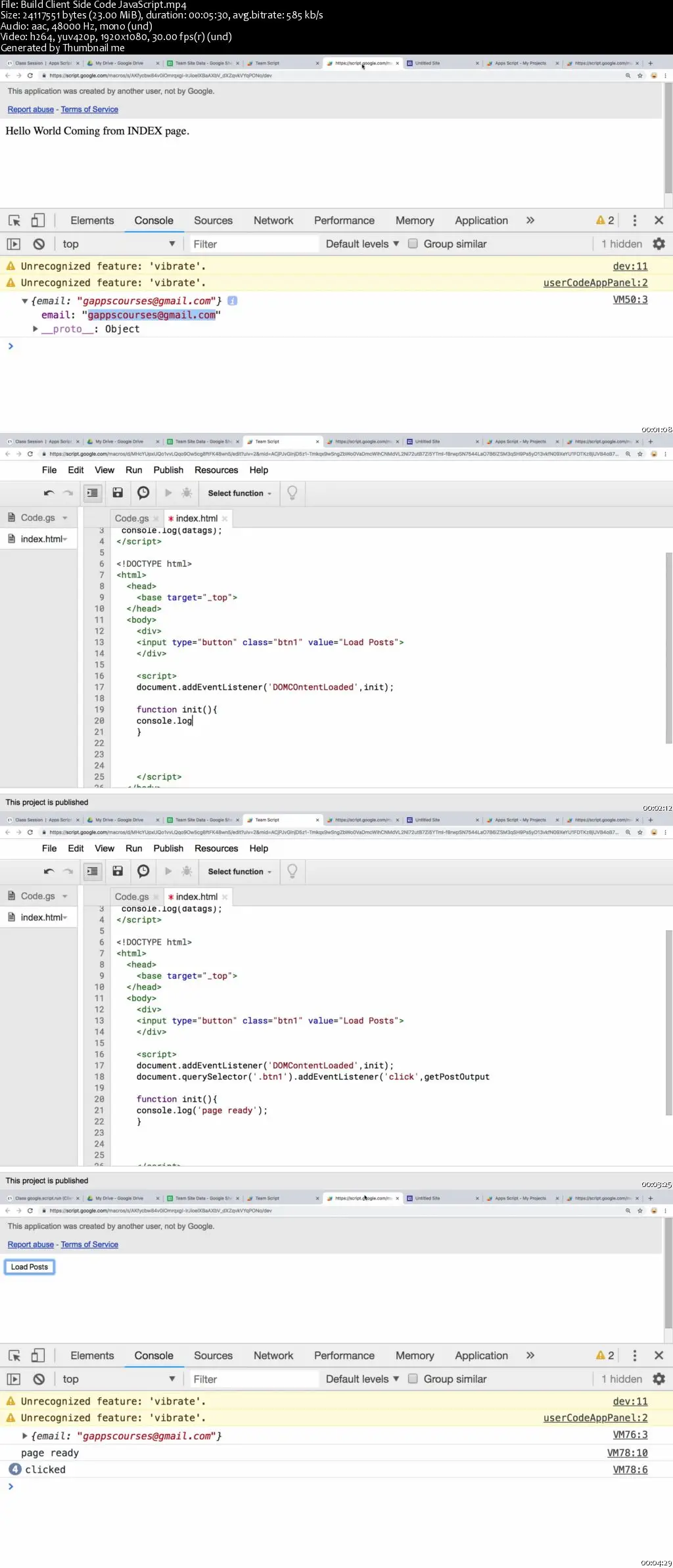Image resolution: width=673 pixels, height=1568 pixels.
Task: Open the Publish menu in 00:02:12 frame
Action: 168,470
